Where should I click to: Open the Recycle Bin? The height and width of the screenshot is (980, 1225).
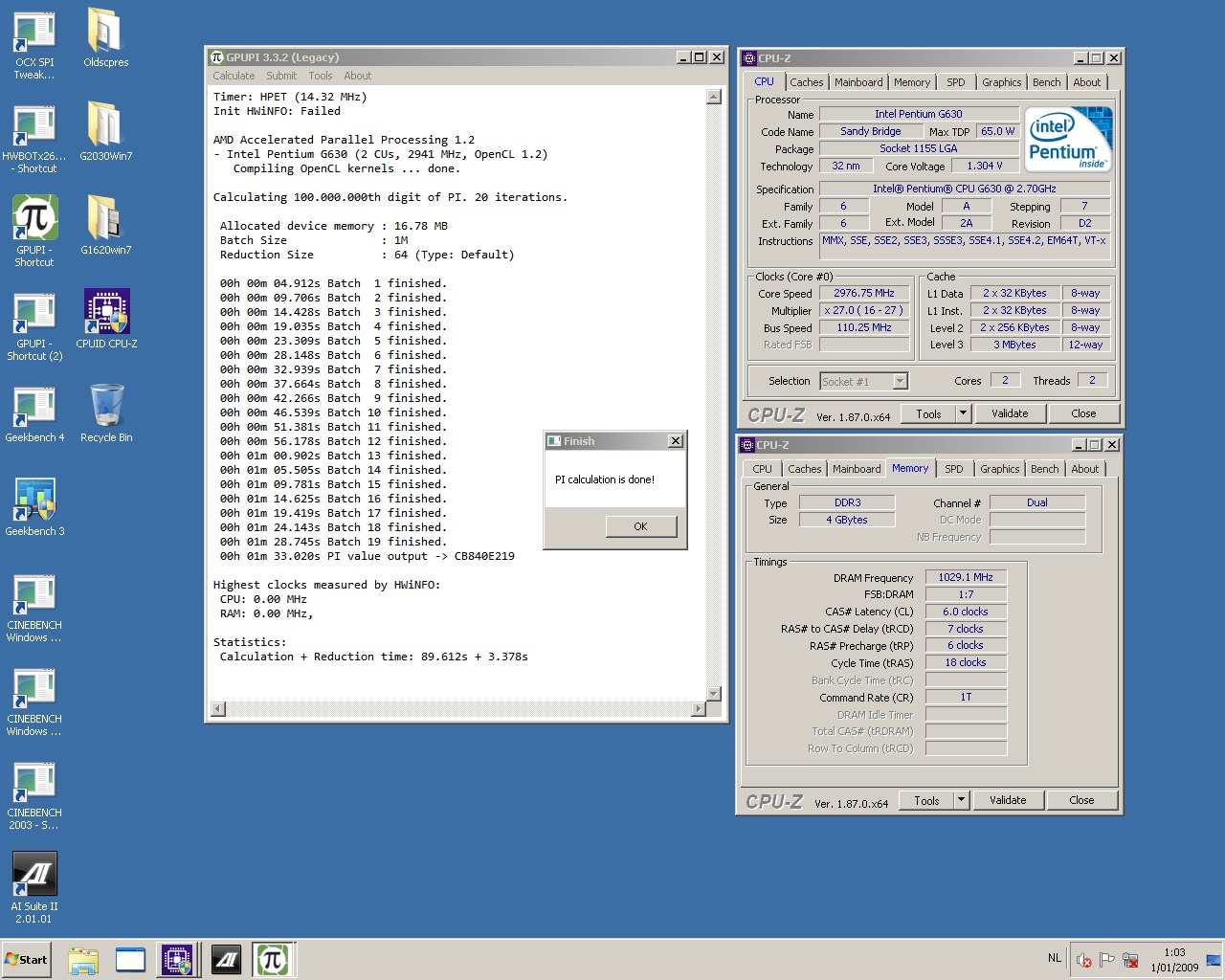(106, 413)
